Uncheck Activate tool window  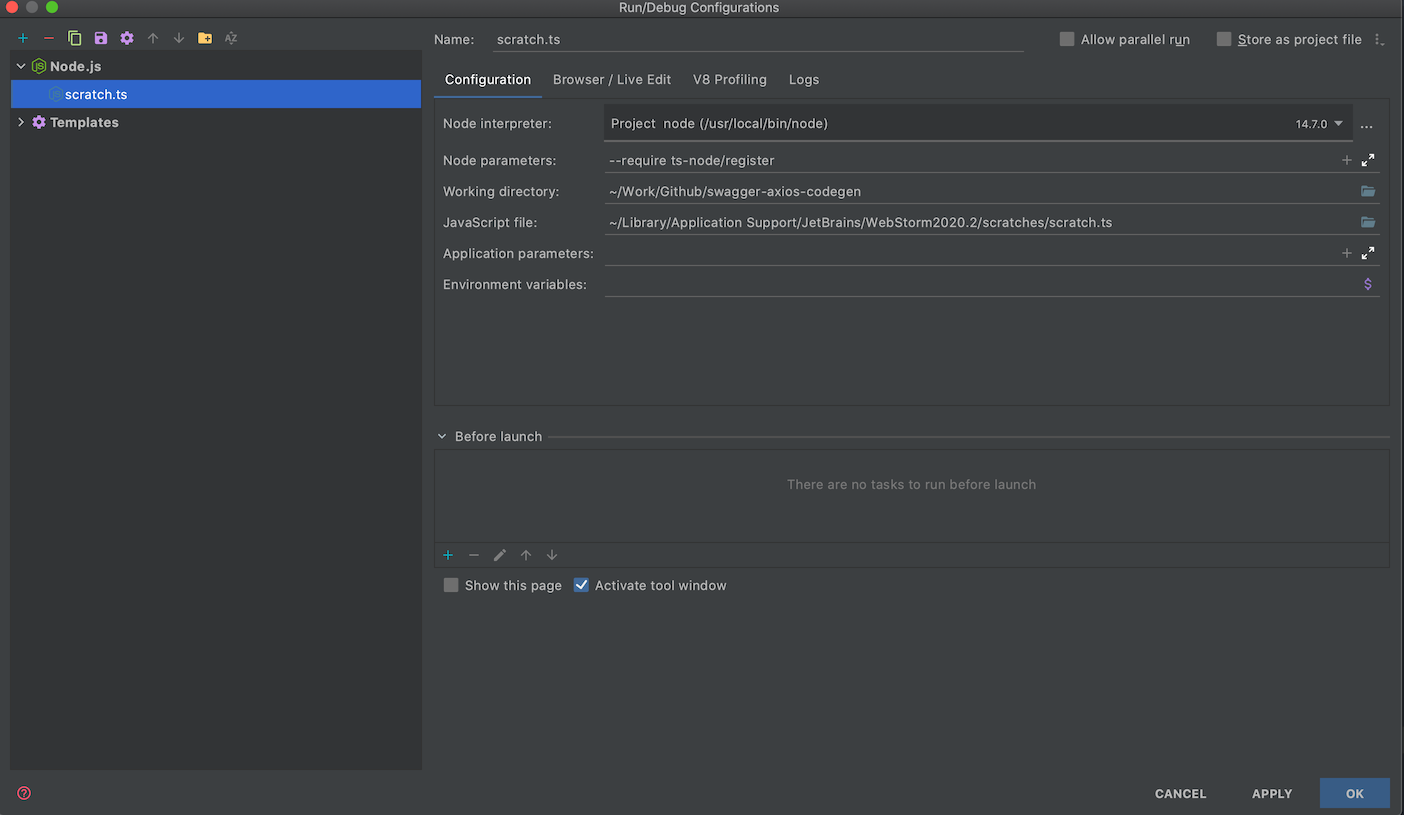(x=581, y=585)
